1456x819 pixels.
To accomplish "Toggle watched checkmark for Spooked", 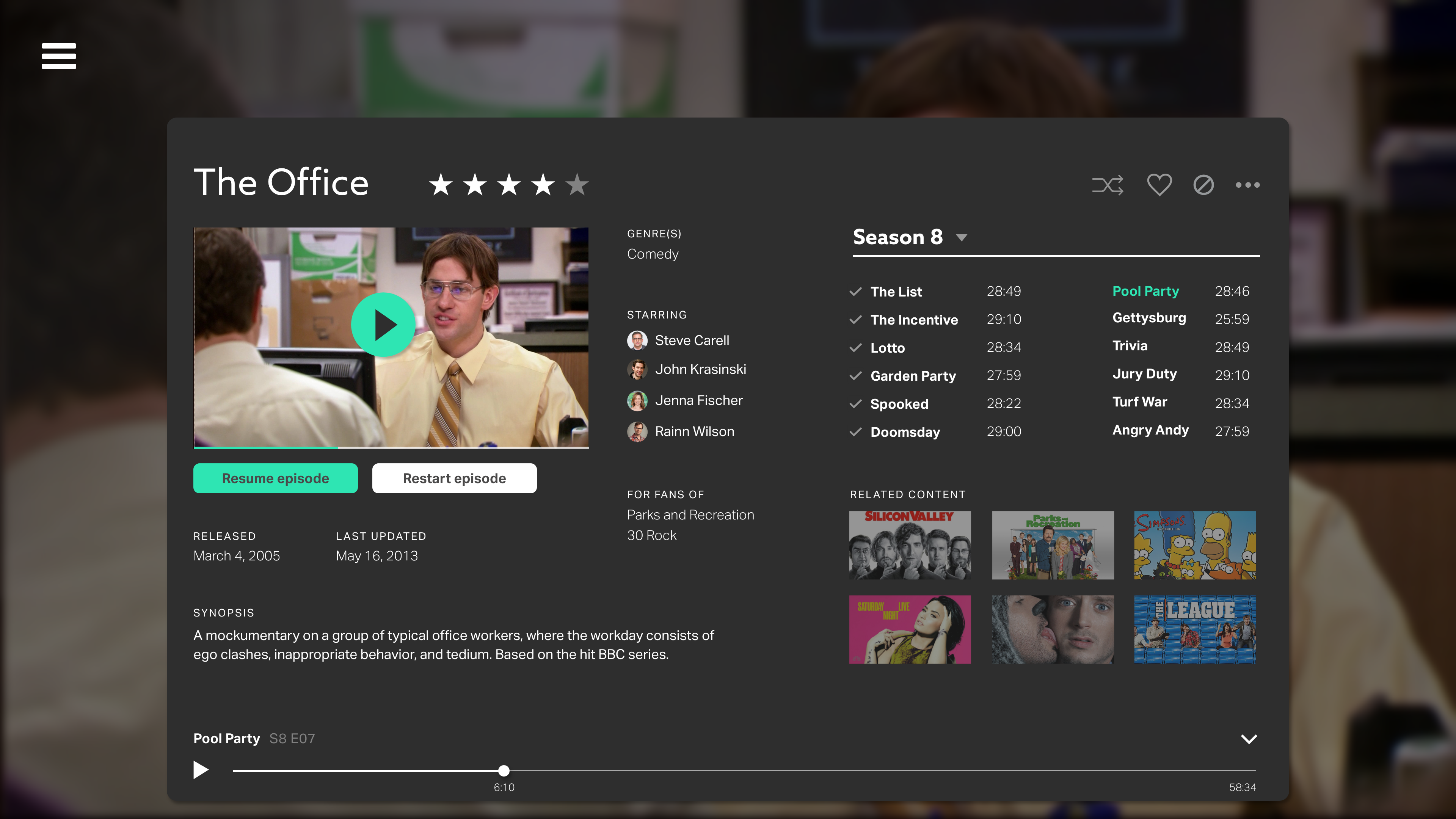I will (856, 404).
